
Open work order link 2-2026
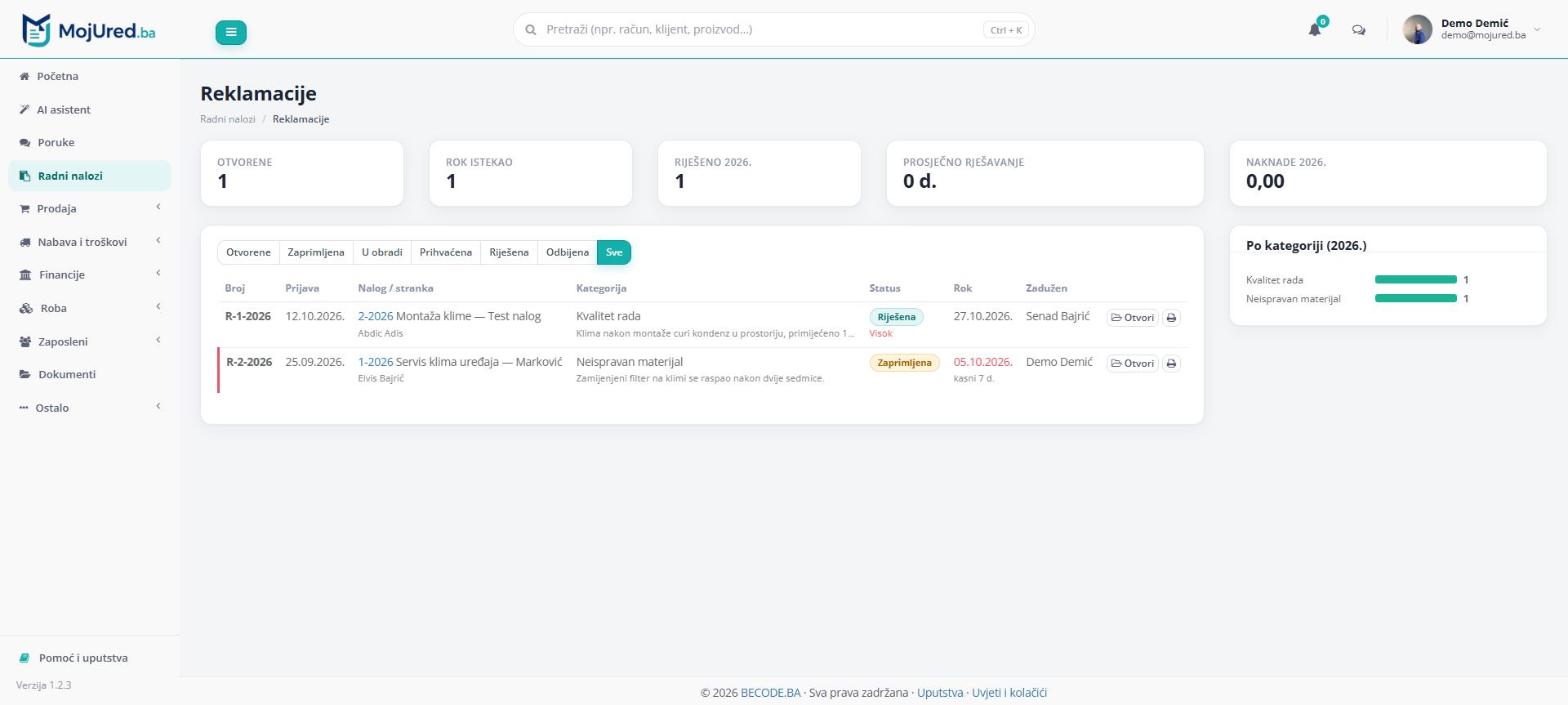pos(375,316)
